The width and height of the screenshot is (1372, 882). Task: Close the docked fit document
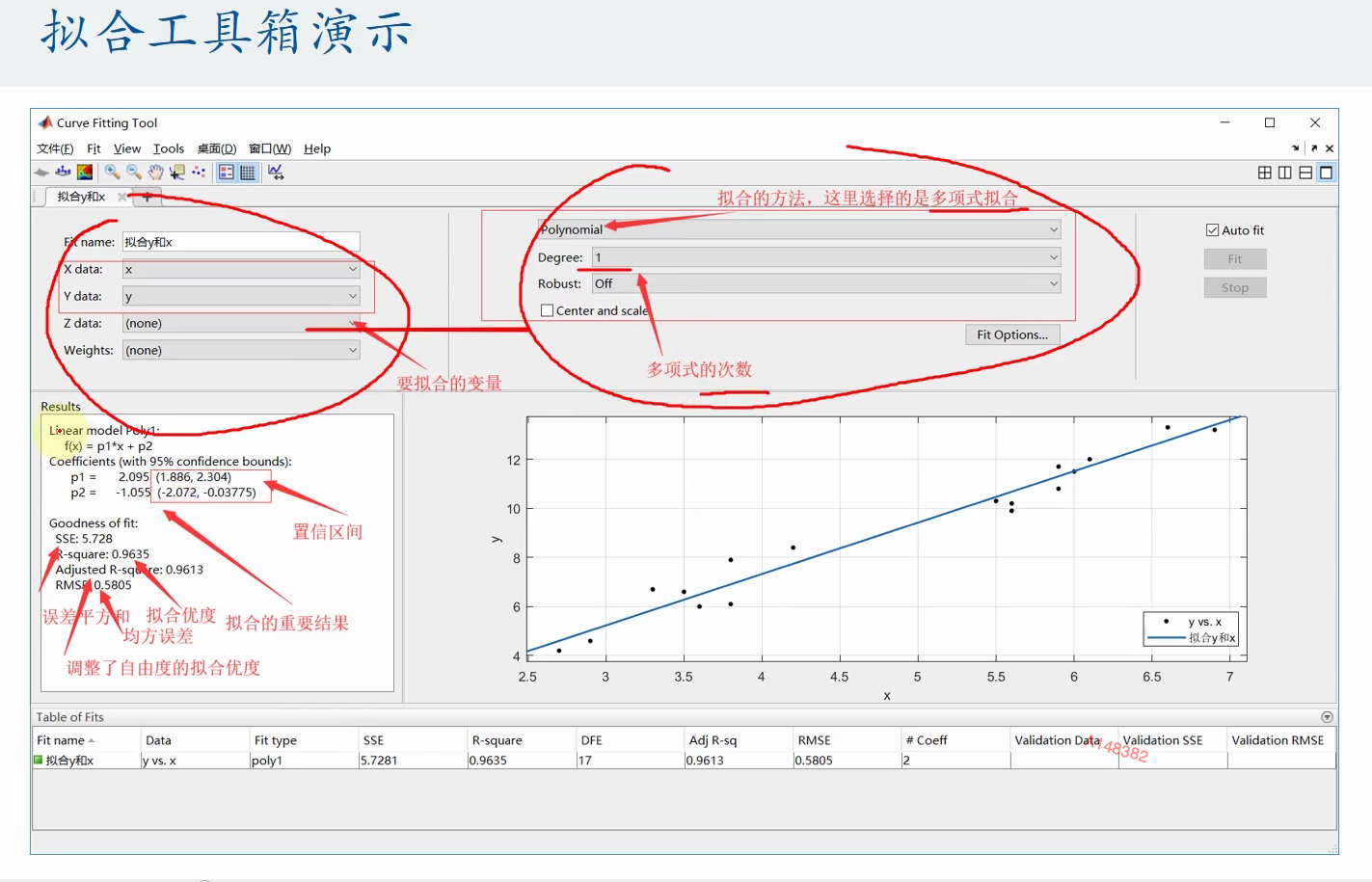(1330, 148)
